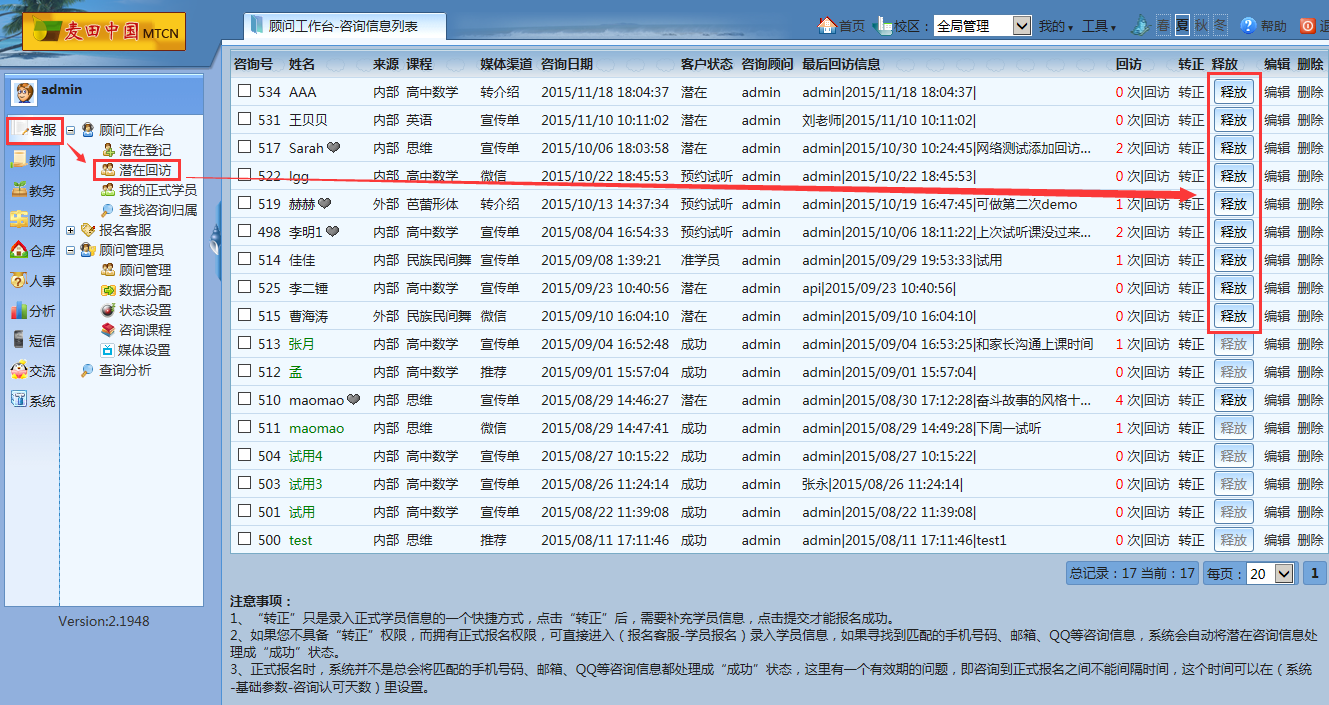
Task: Open the 工具 menu
Action: [x=1099, y=26]
